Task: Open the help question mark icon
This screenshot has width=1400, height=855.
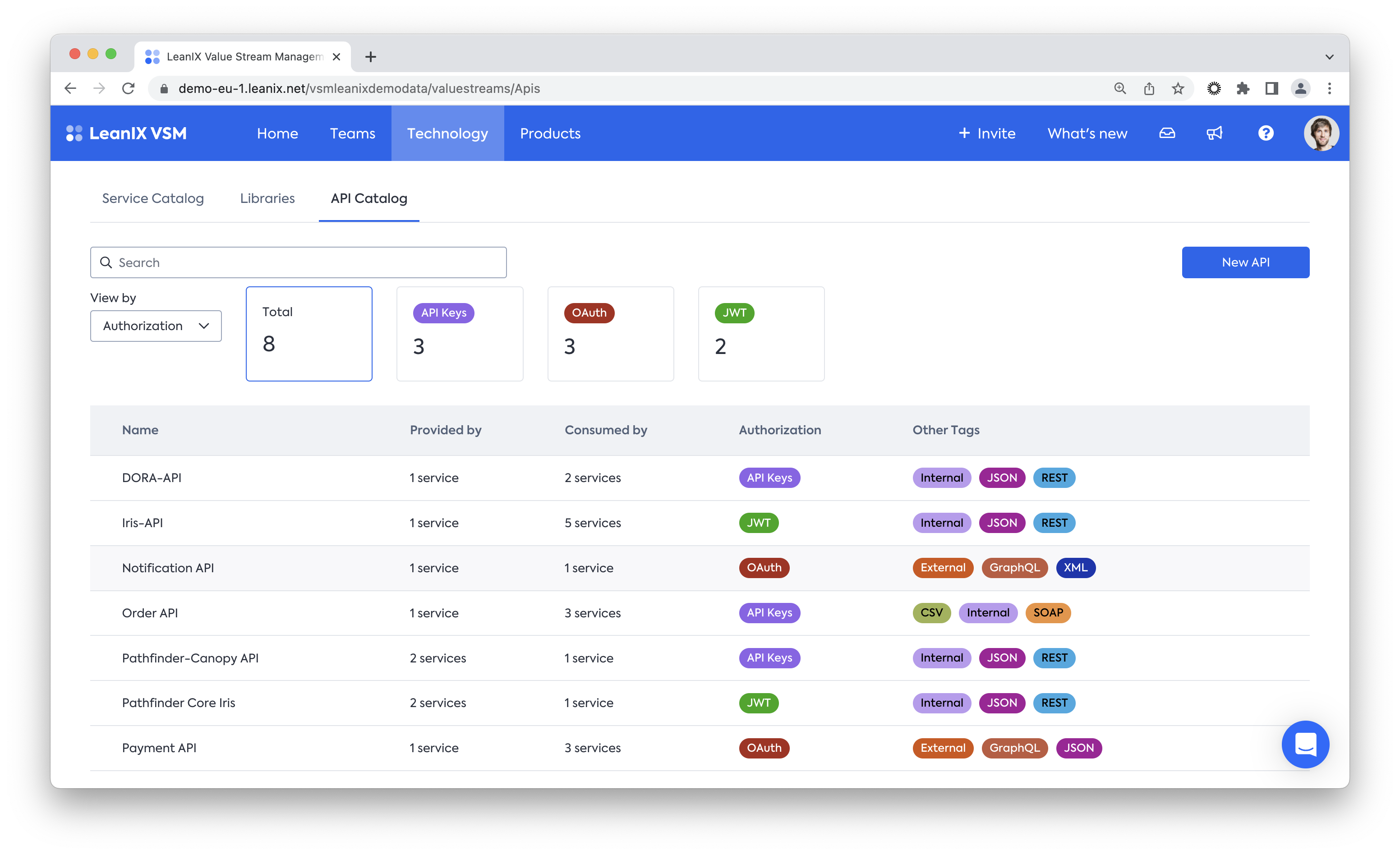Action: 1265,133
